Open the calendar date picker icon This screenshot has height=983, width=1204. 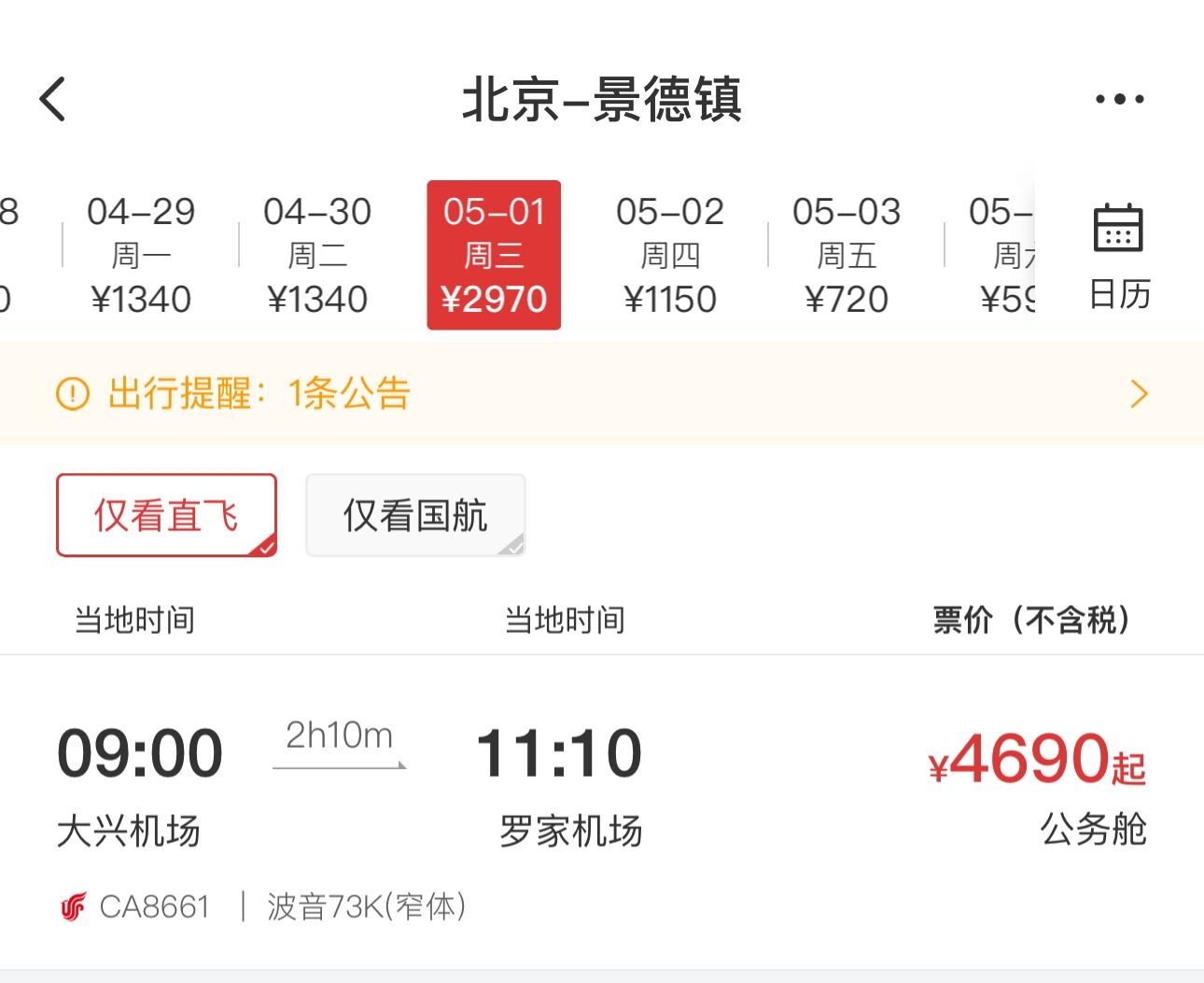click(x=1118, y=229)
